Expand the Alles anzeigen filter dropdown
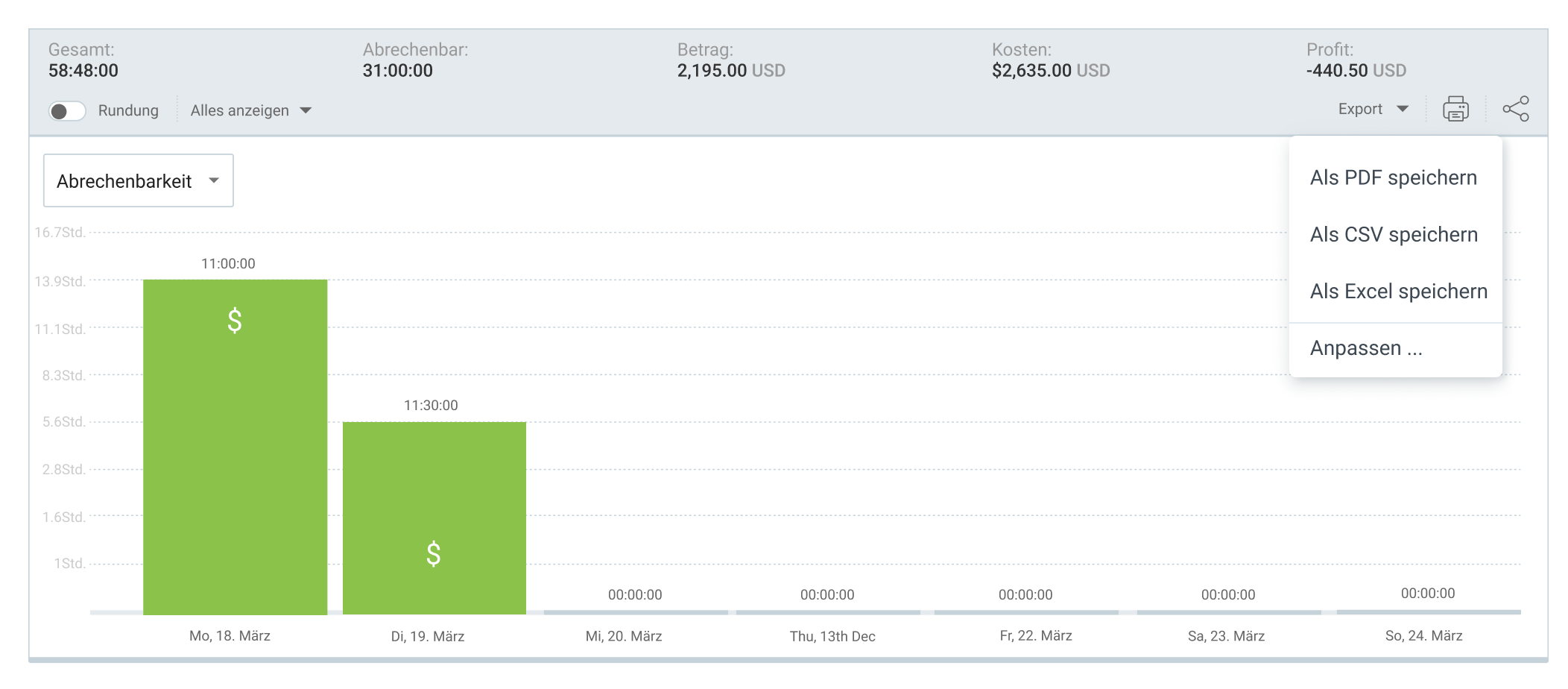 (x=250, y=110)
